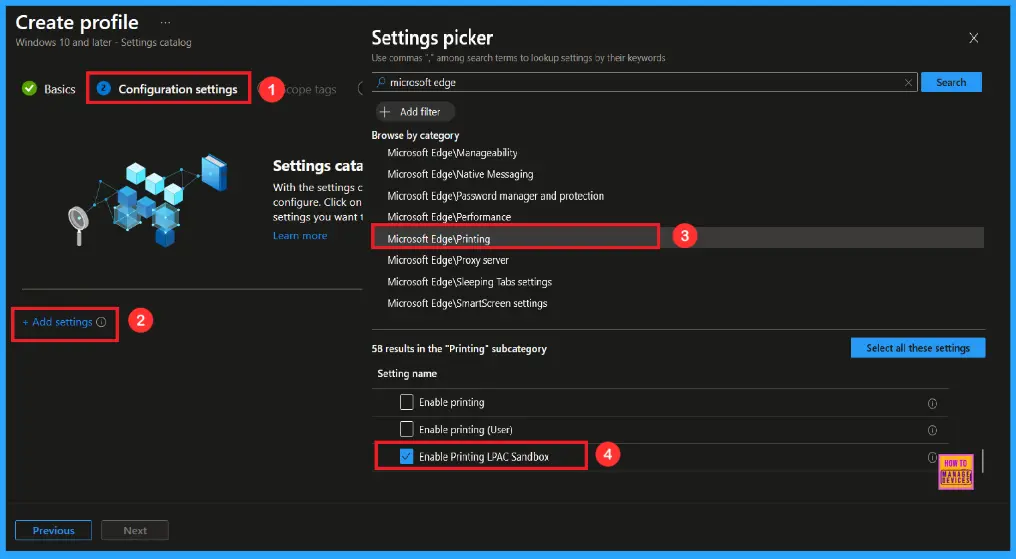Click the 58 results Printing subcategory text
1016x559 pixels.
[459, 348]
